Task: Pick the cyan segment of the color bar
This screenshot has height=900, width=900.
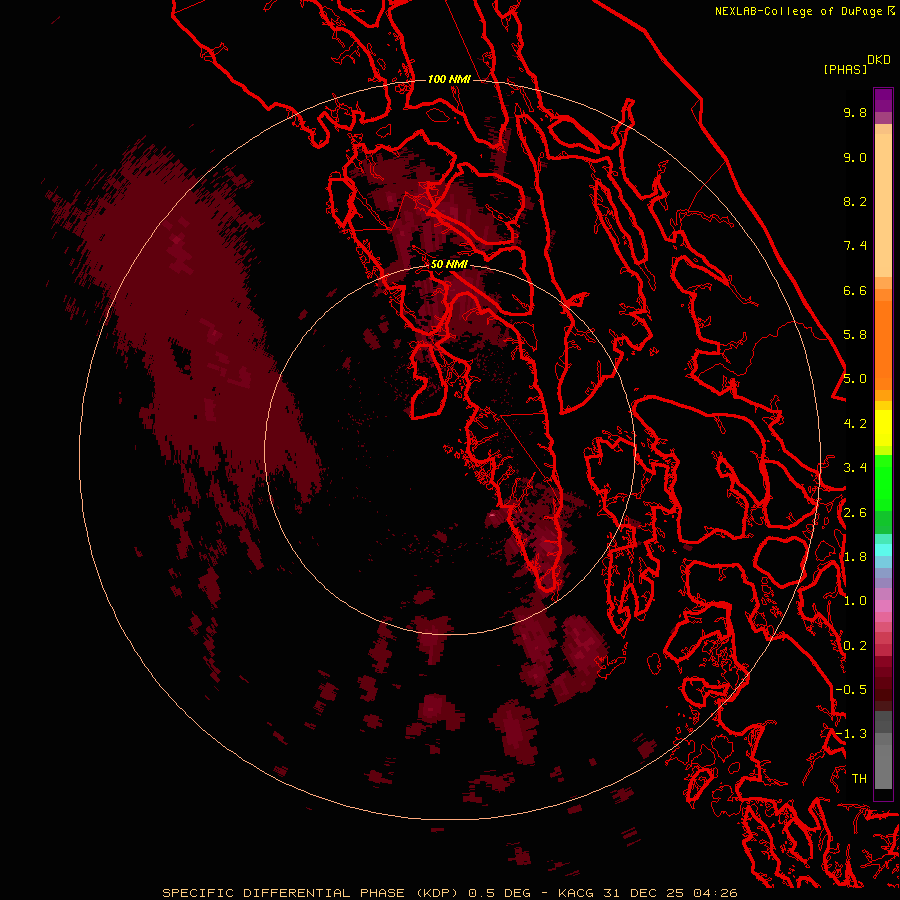Action: [x=883, y=549]
